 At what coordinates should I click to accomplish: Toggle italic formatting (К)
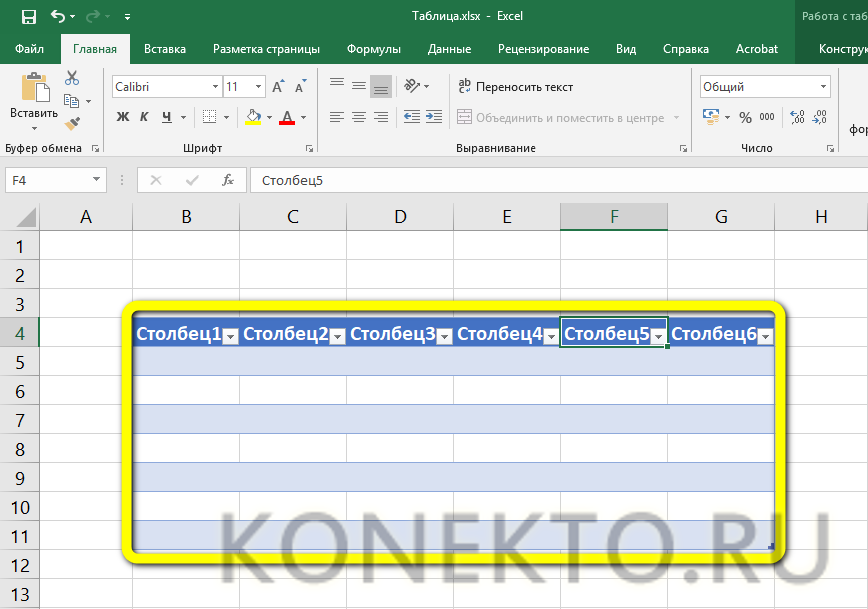tap(146, 118)
